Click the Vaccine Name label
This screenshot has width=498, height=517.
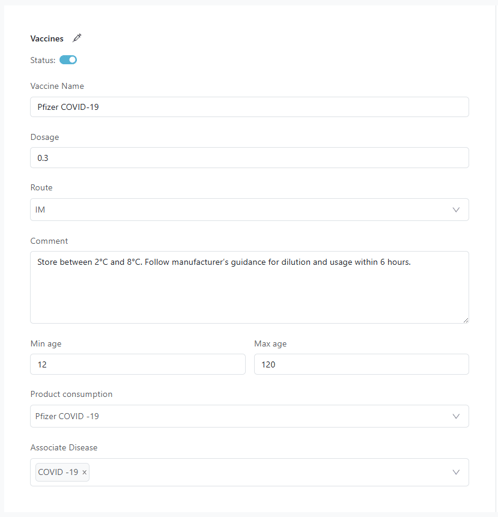(57, 86)
